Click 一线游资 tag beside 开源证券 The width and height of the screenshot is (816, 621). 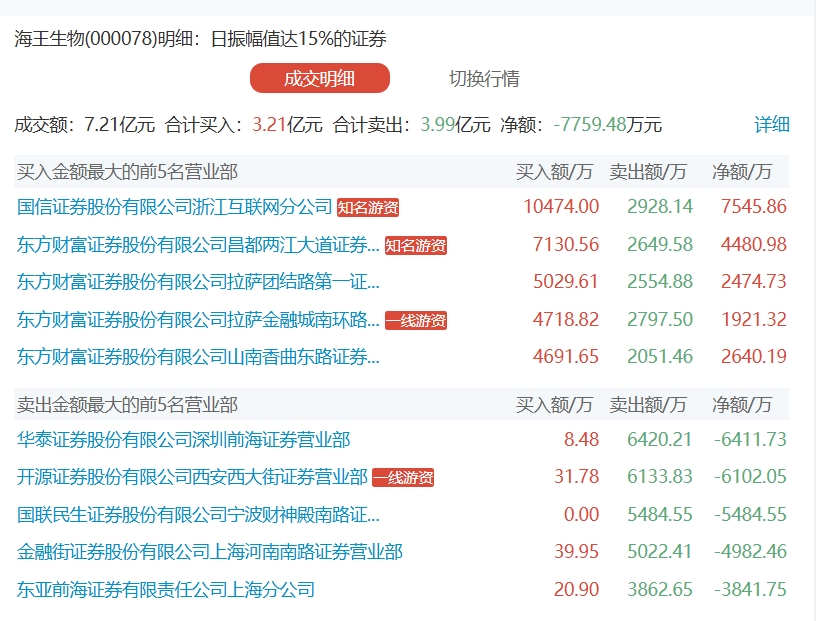click(403, 478)
